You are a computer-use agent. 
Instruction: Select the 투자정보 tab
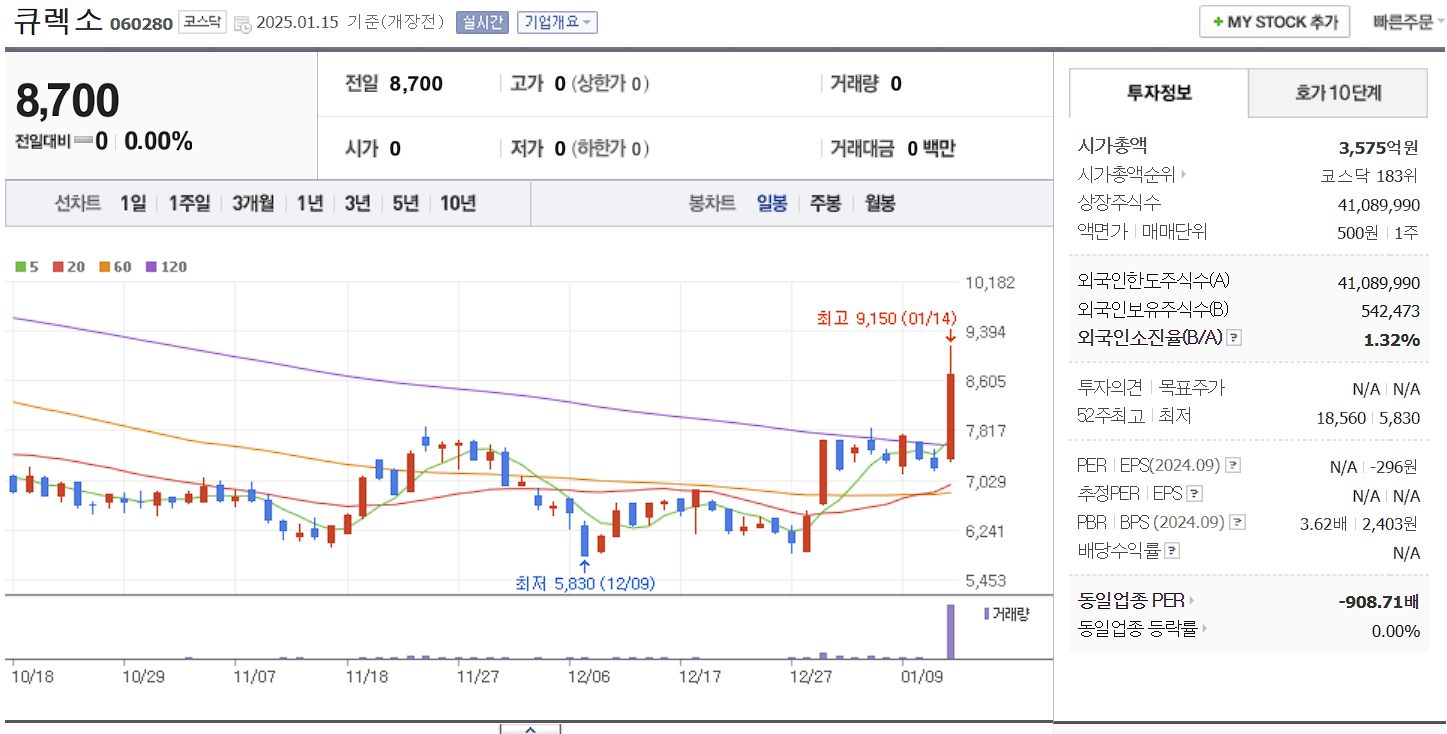(x=1157, y=92)
